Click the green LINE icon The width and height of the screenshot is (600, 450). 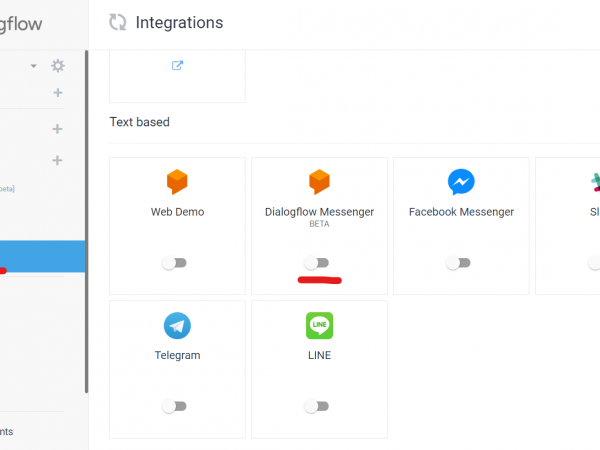click(x=319, y=326)
